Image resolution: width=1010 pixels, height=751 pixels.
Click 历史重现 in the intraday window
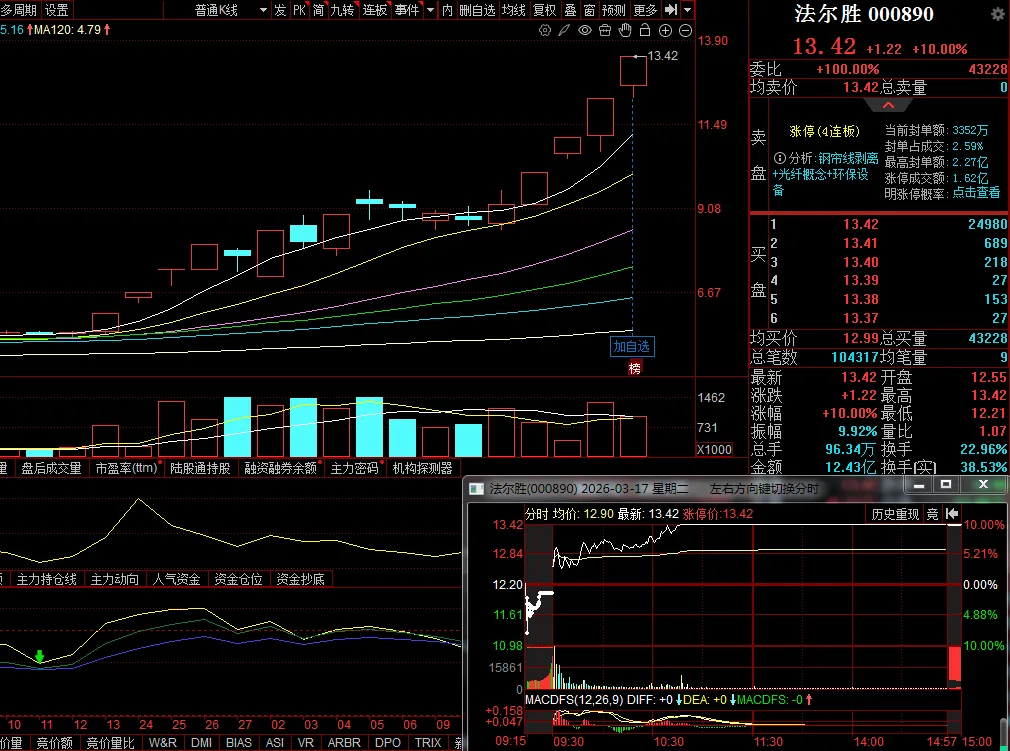pyautogui.click(x=895, y=514)
